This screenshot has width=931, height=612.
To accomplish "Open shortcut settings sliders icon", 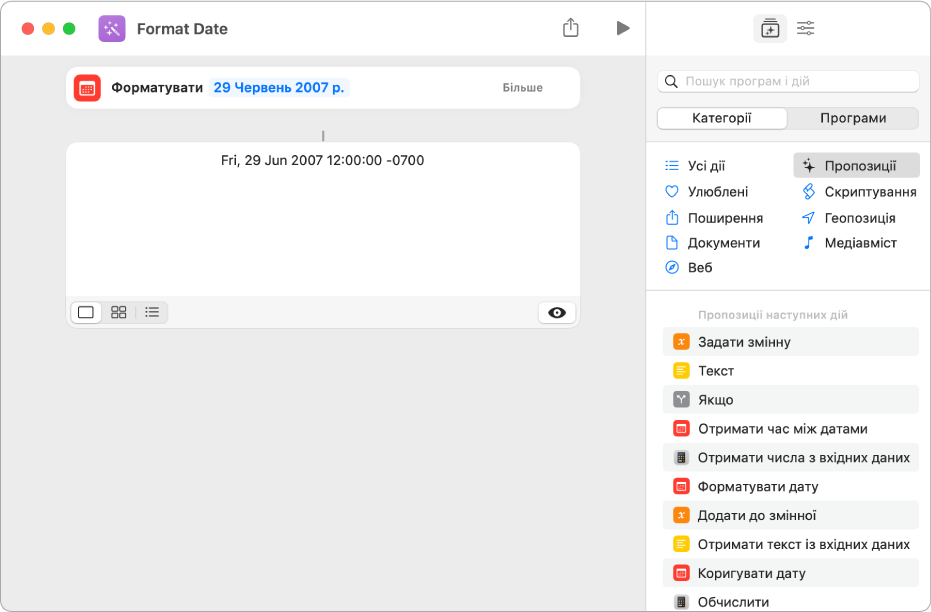I will tap(806, 29).
